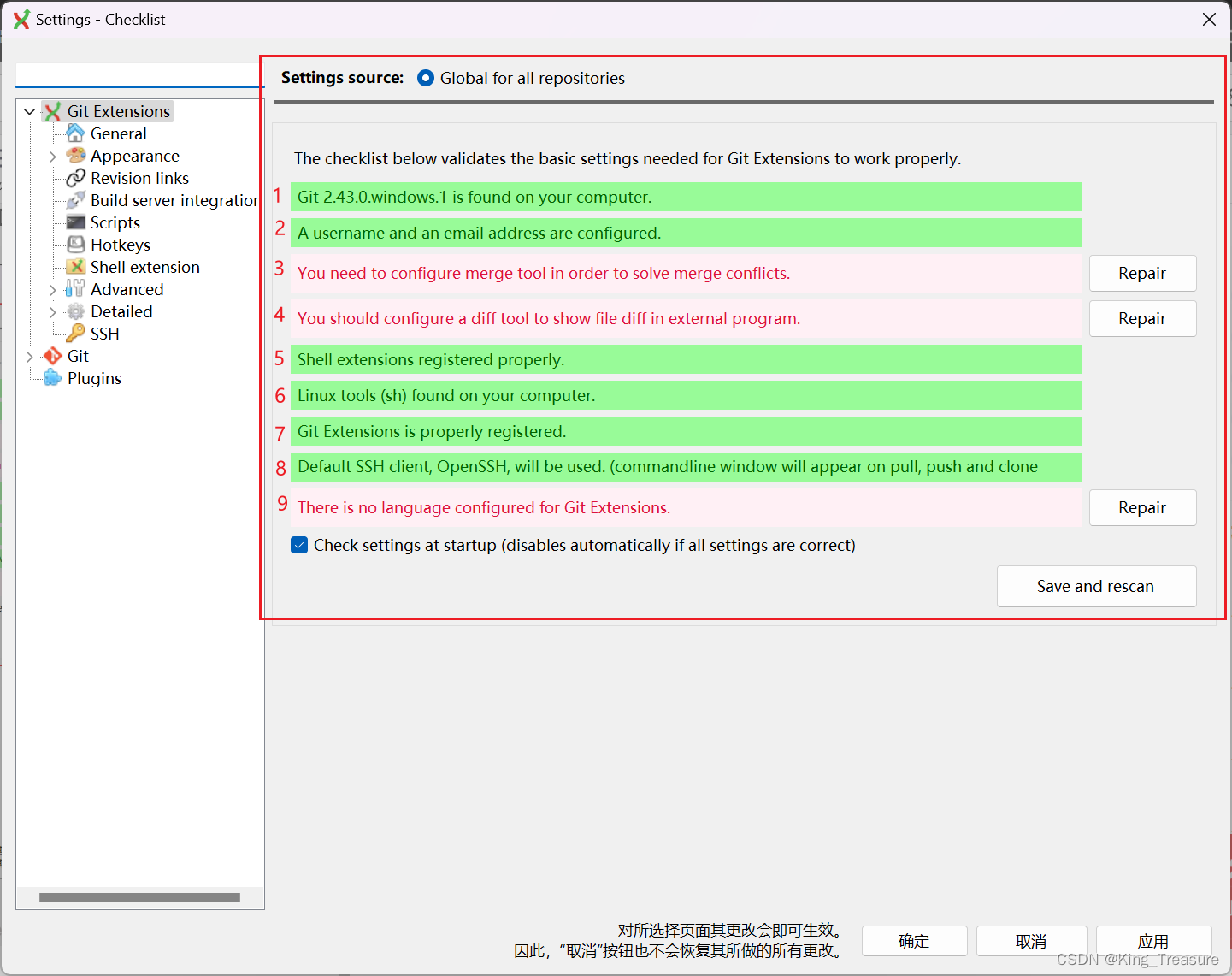Click the General house icon

75,133
